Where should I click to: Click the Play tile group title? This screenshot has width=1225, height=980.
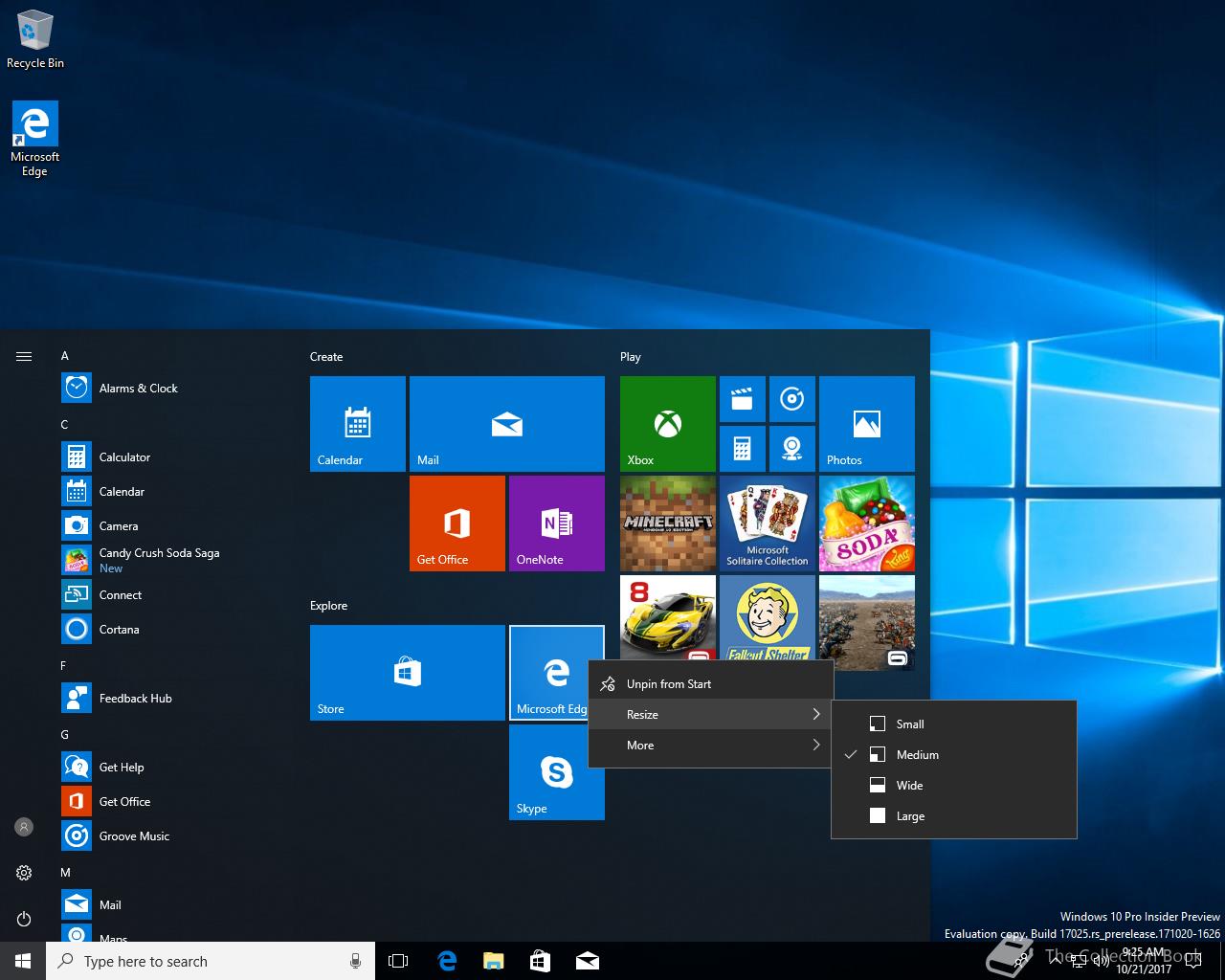pos(631,357)
